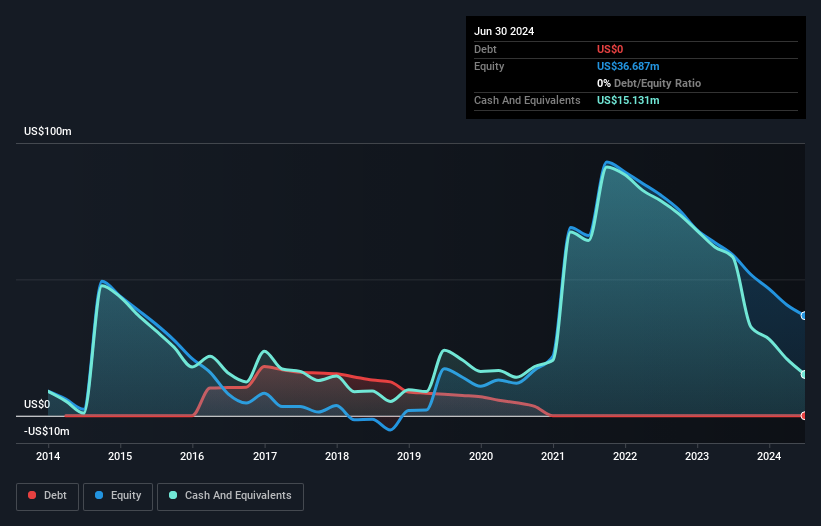Screen dimensions: 821x526
Task: Toggle the Debt legend button
Action: pos(47,496)
